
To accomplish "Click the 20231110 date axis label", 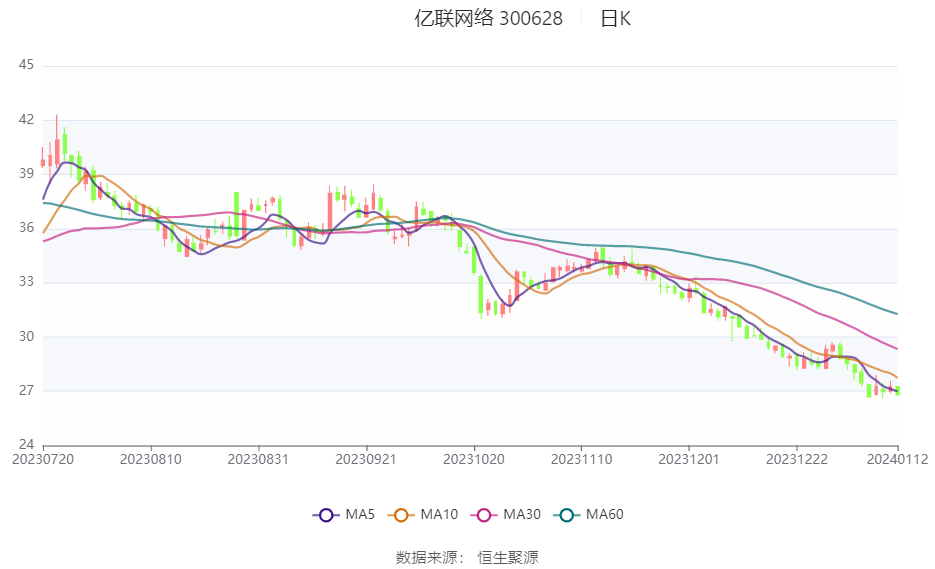I will tap(581, 459).
